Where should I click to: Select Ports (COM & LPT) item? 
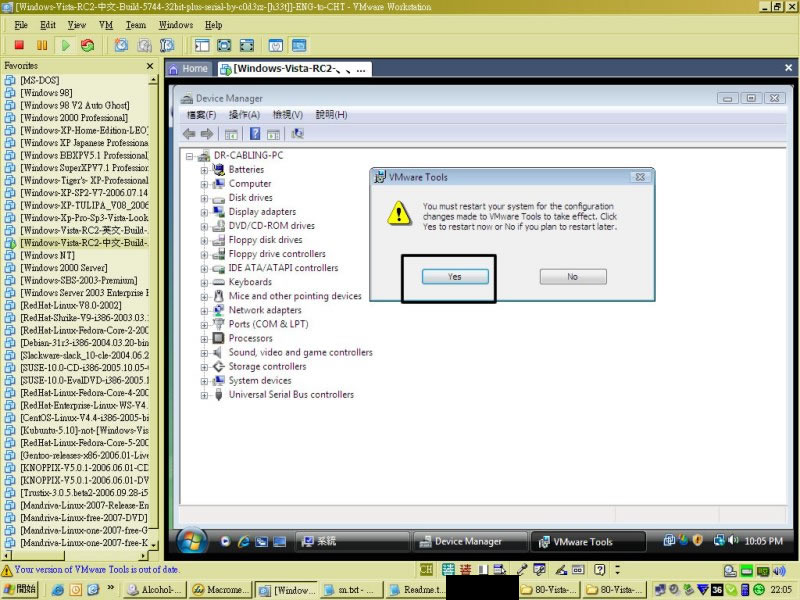268,324
